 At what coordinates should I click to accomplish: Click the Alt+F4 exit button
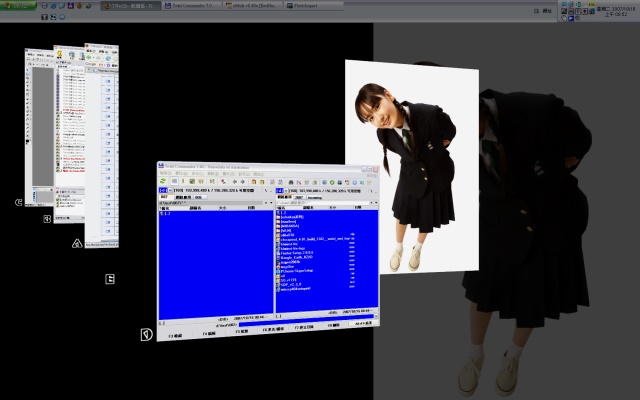click(x=363, y=323)
